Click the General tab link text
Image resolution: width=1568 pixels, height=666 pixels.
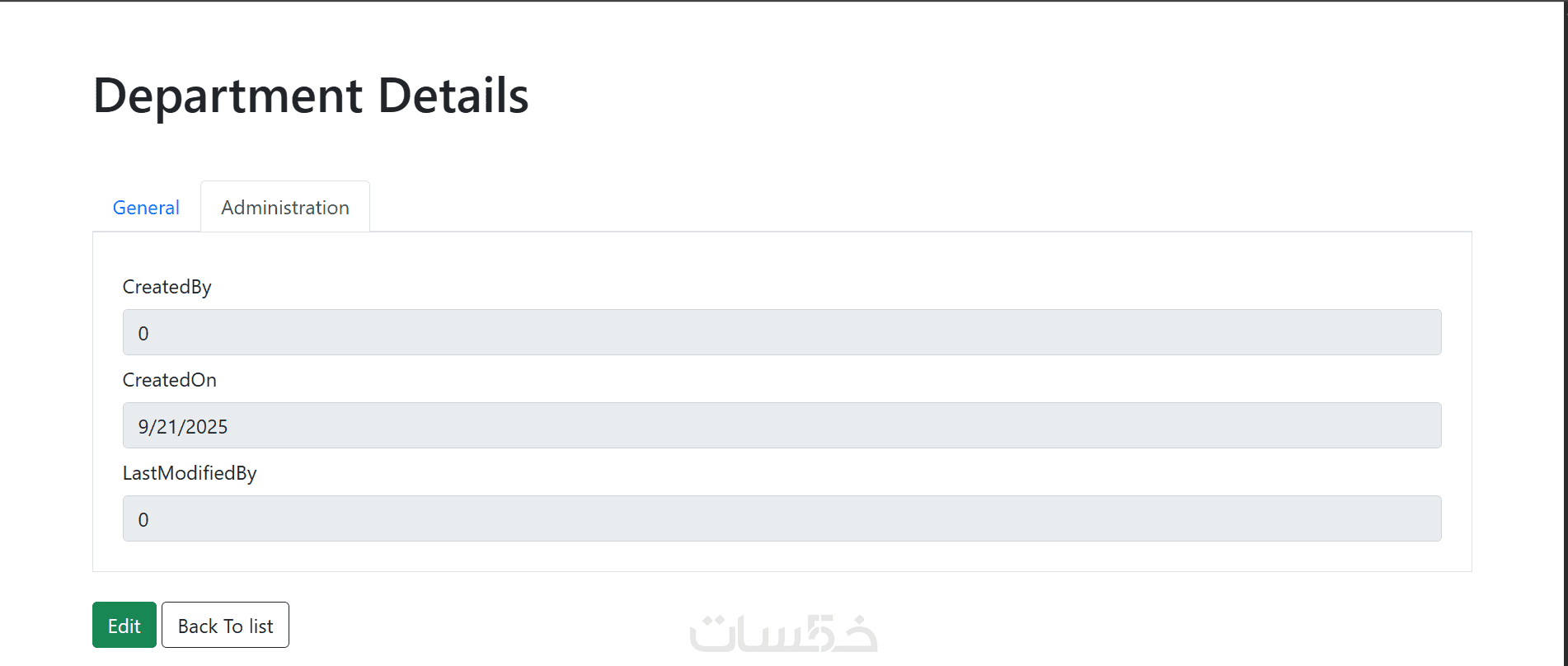click(146, 208)
